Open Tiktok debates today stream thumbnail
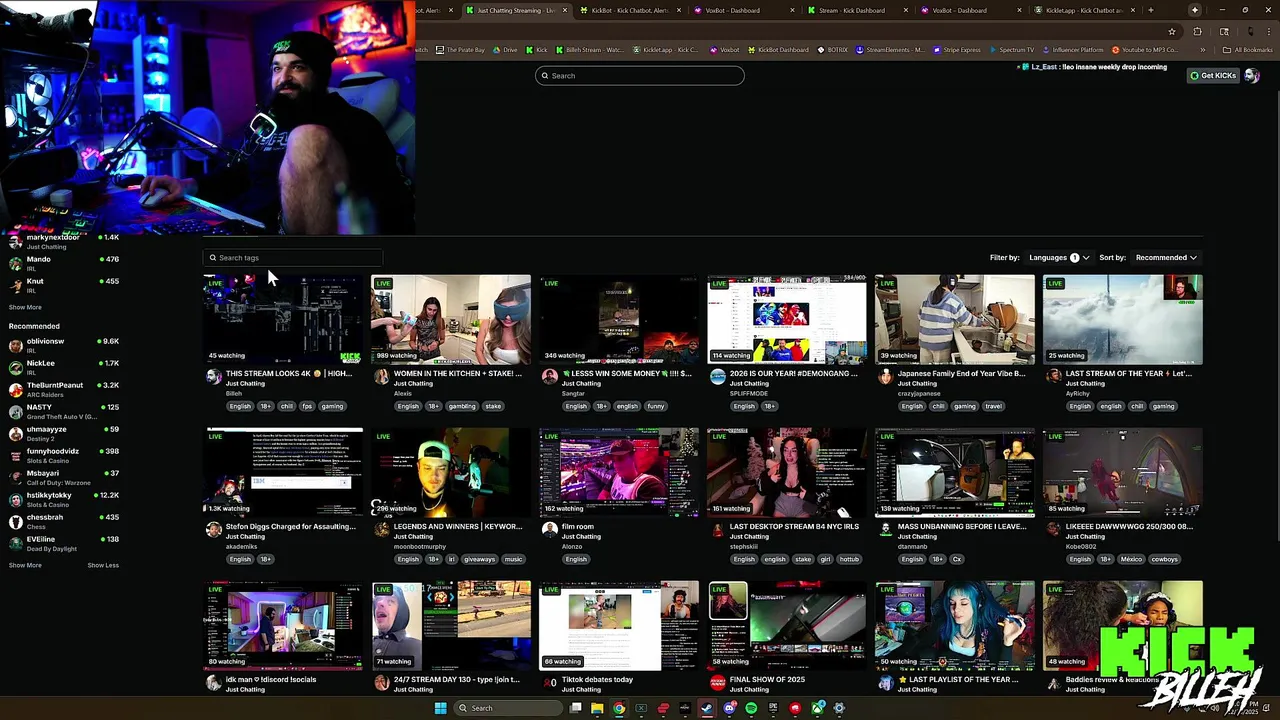Screen dimensions: 1280x720 pos(619,626)
